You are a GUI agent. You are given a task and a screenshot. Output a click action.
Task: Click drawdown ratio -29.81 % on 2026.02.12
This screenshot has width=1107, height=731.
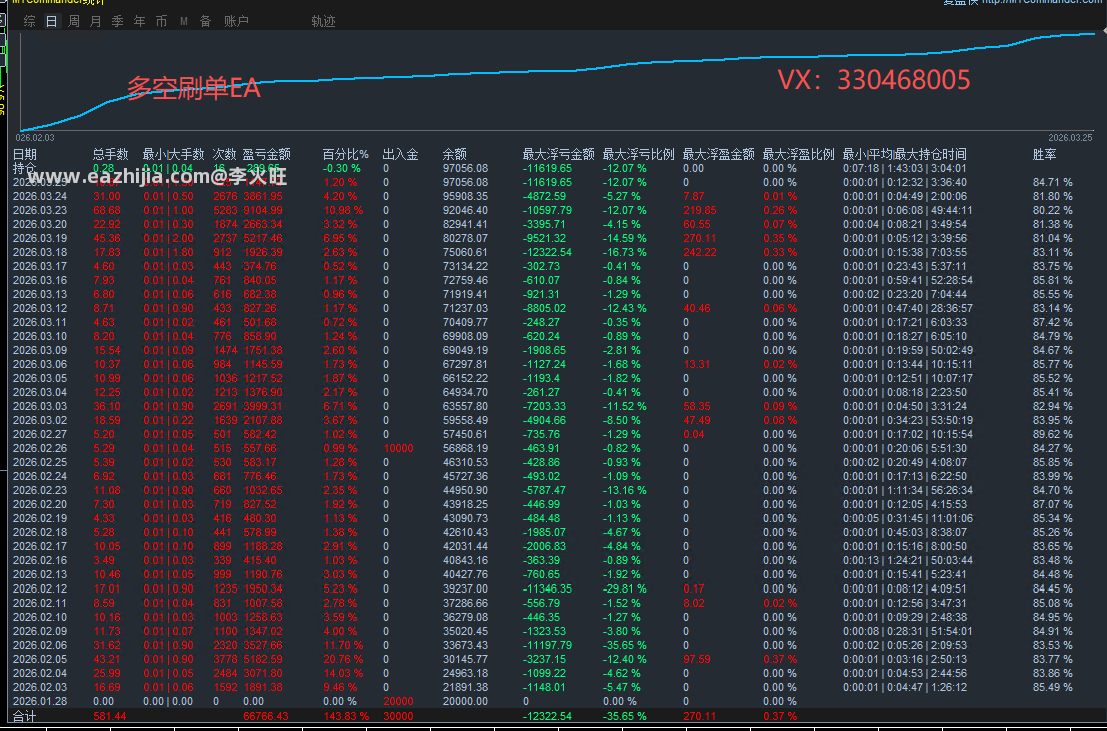tap(625, 588)
